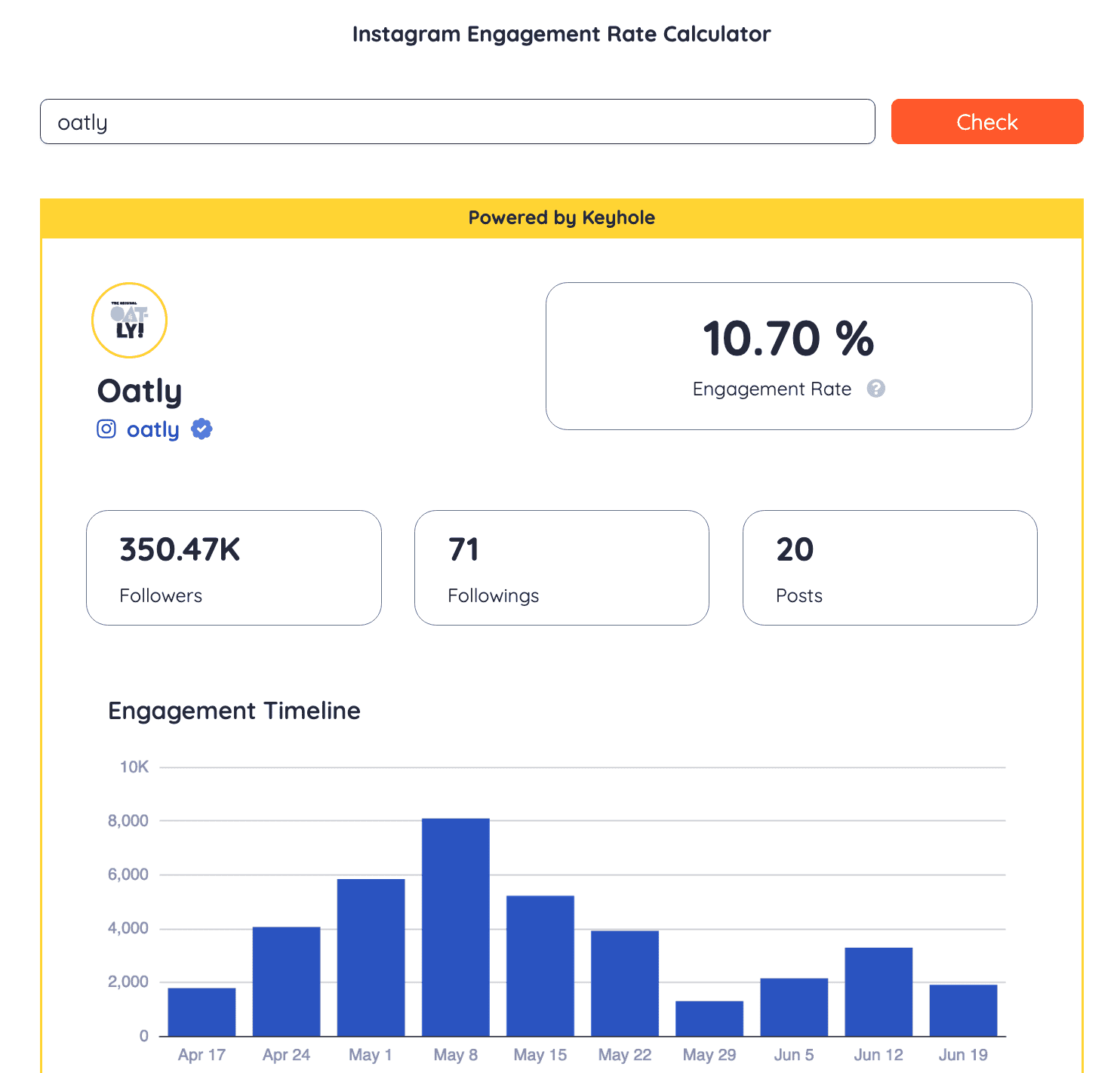
Task: Click the 350.47K Followers card
Action: (x=234, y=567)
